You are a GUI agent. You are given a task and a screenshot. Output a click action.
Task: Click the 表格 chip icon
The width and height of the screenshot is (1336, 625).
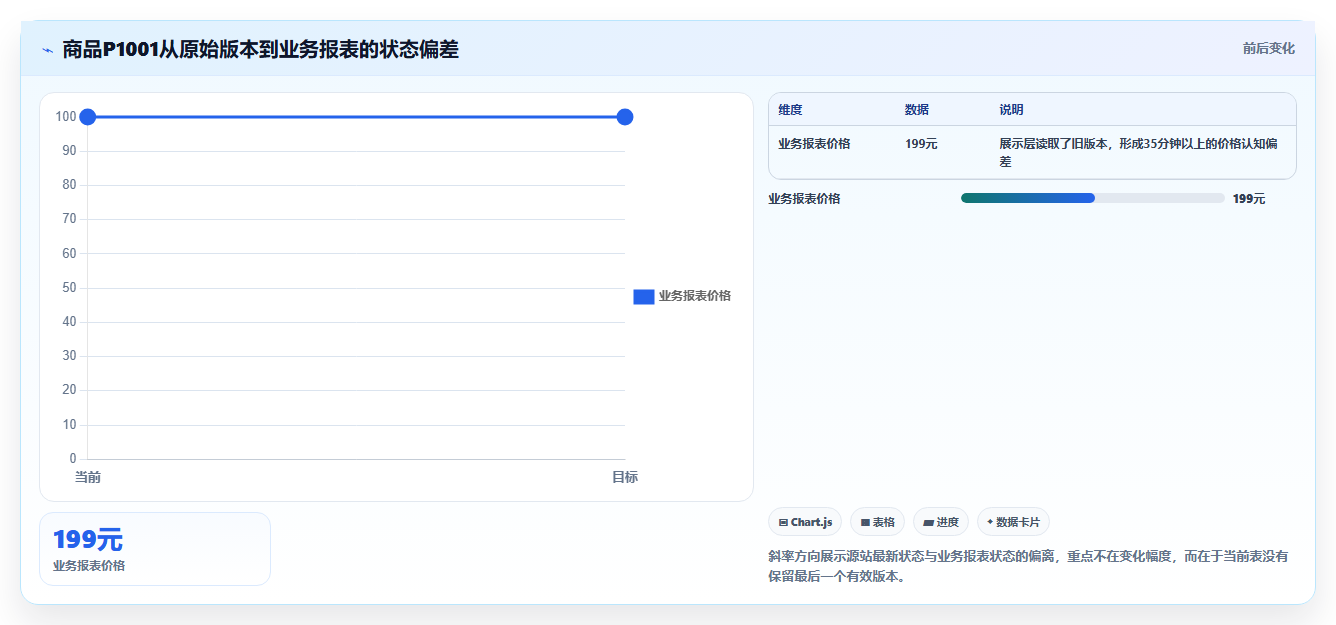pyautogui.click(x=865, y=522)
